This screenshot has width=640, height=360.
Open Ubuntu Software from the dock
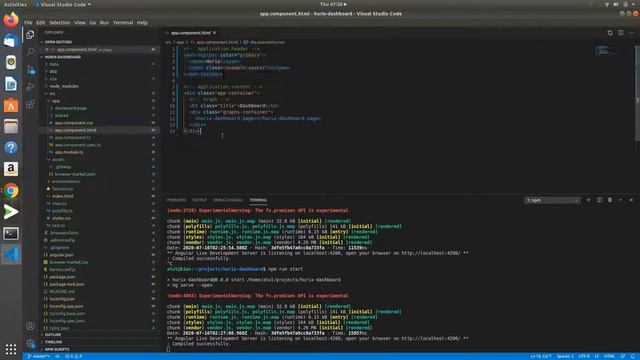11,105
